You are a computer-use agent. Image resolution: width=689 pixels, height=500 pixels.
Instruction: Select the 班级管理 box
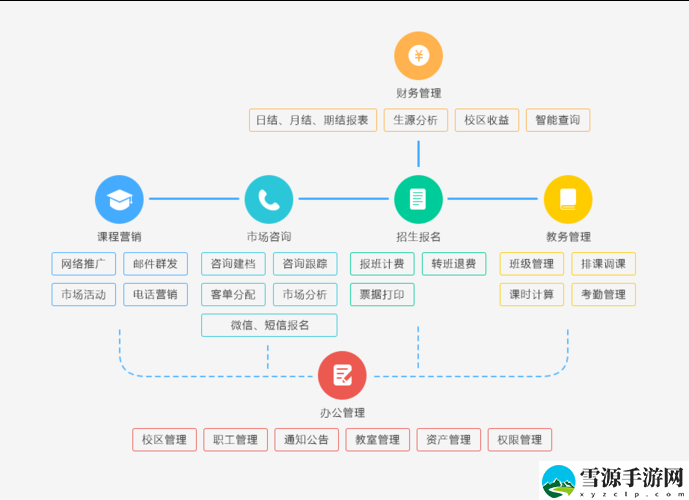click(x=532, y=264)
